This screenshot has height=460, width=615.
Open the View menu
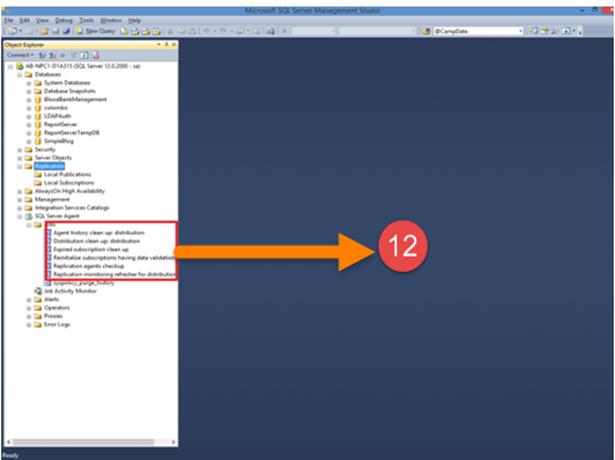coord(42,20)
